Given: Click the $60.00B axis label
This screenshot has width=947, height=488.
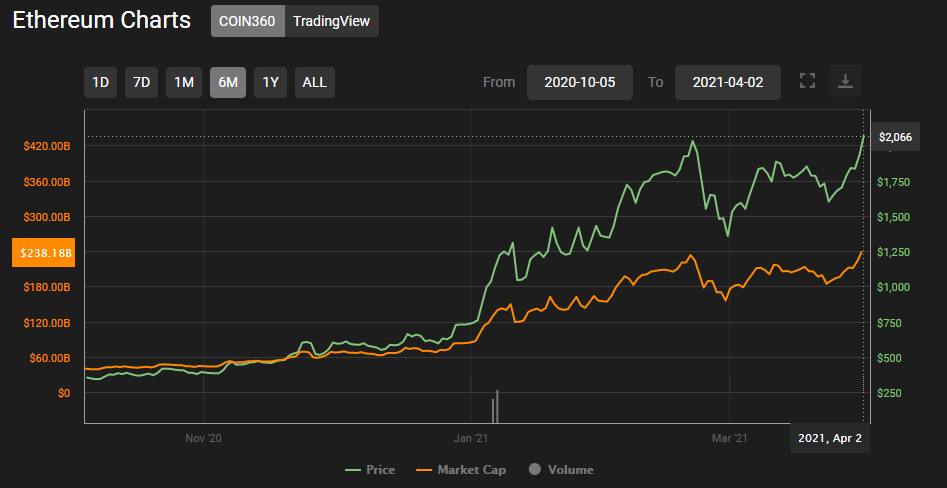Looking at the screenshot, I should point(49,358).
